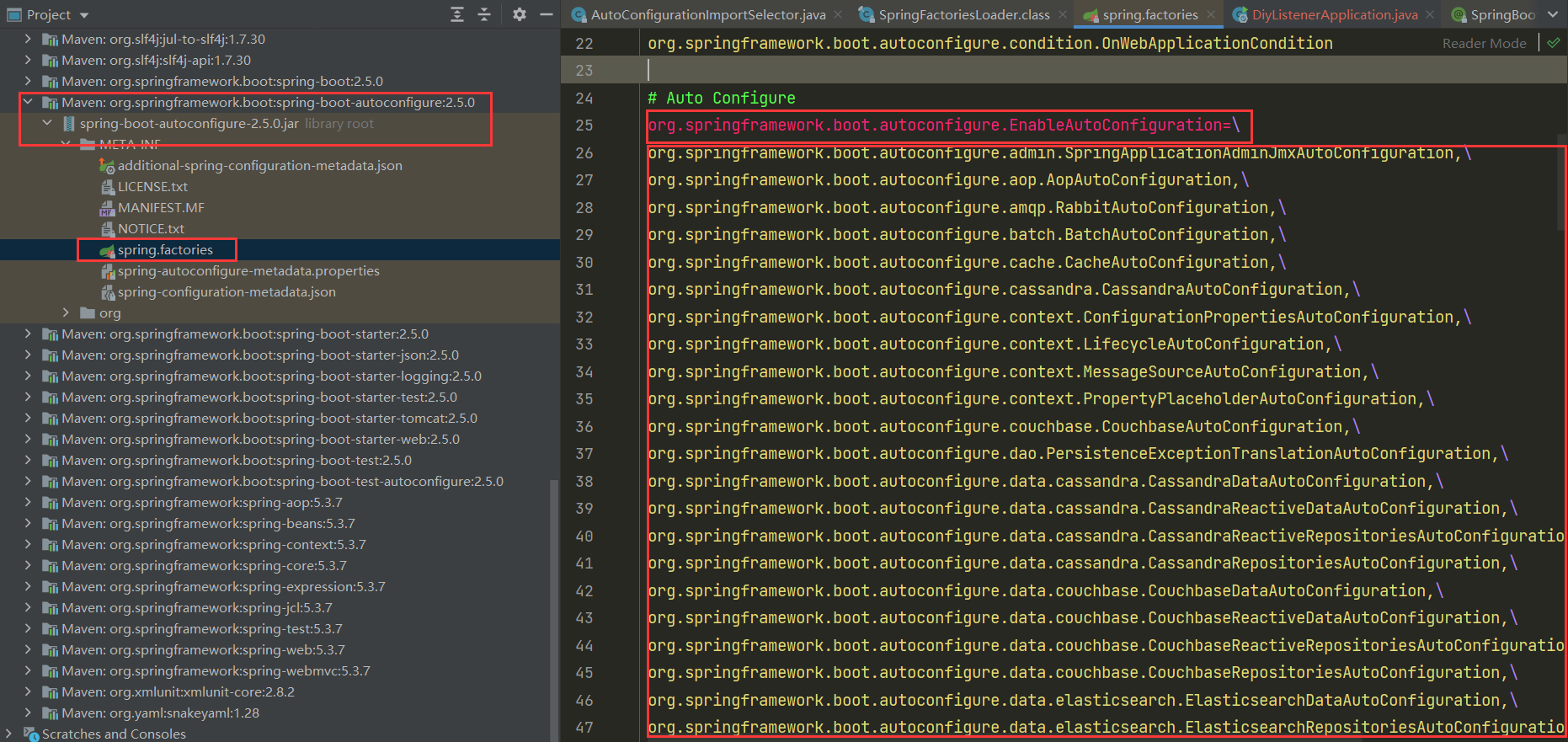
Task: Click the org folder icon
Action: pyautogui.click(x=88, y=312)
